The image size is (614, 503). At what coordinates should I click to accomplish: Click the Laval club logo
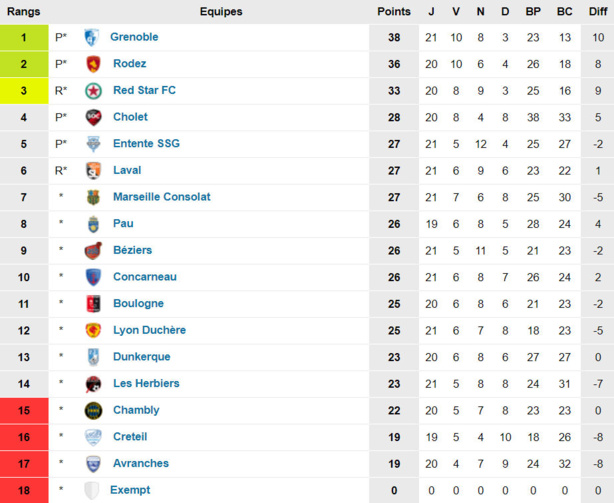(93, 171)
